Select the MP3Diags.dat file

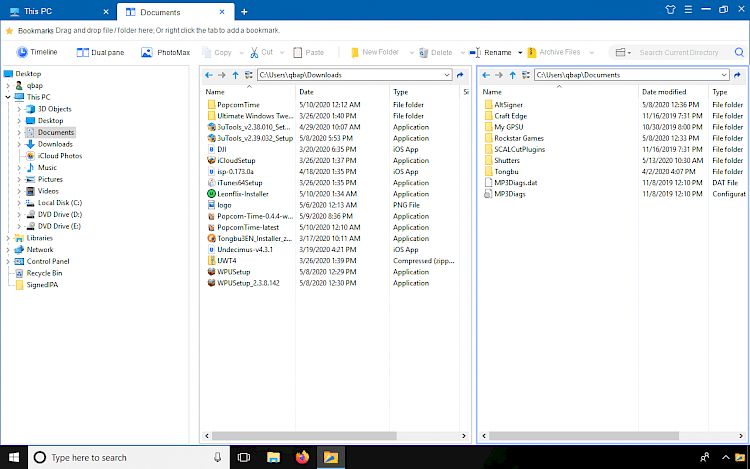515,183
